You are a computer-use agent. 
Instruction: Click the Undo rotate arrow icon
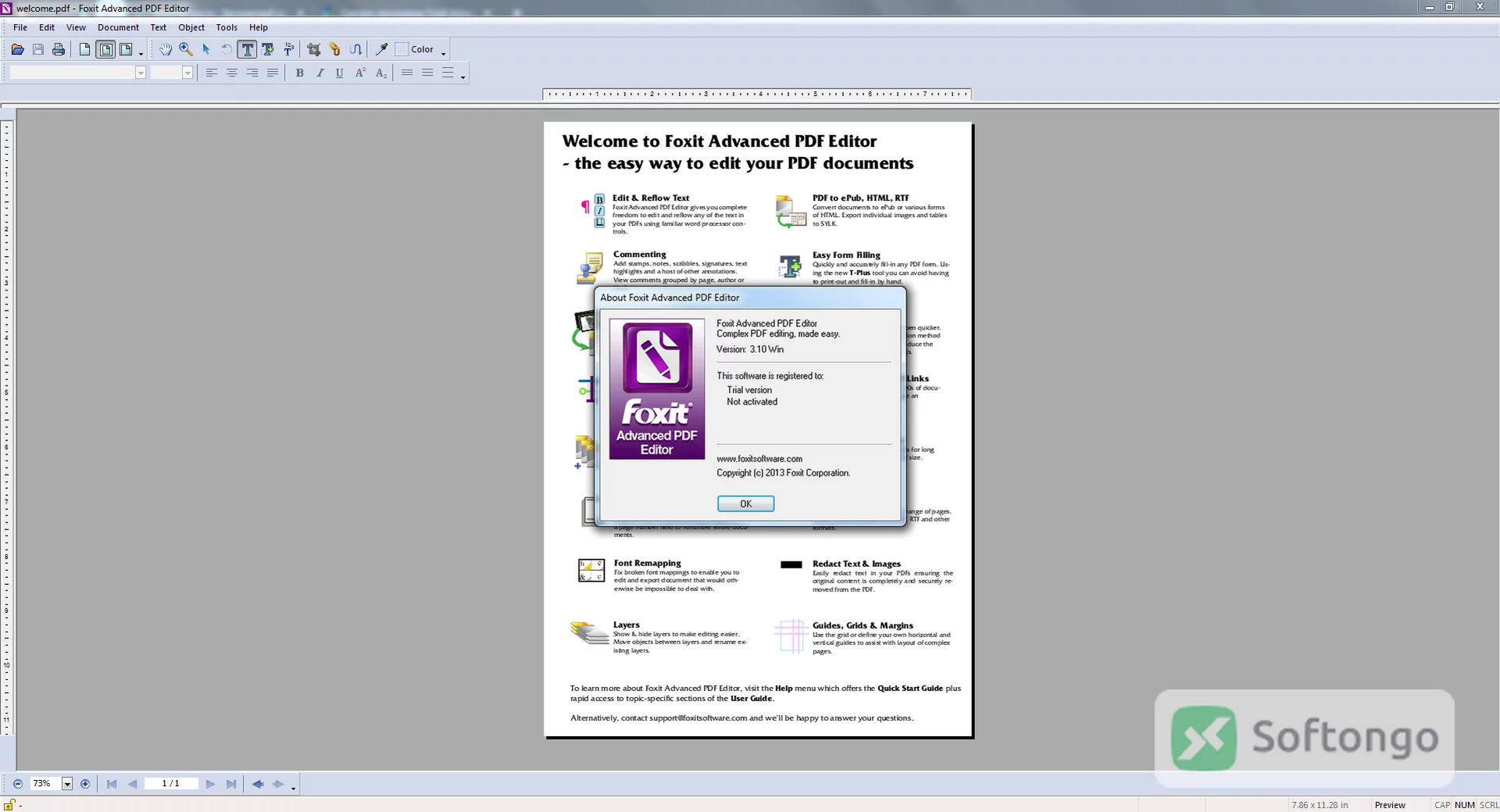[x=227, y=49]
